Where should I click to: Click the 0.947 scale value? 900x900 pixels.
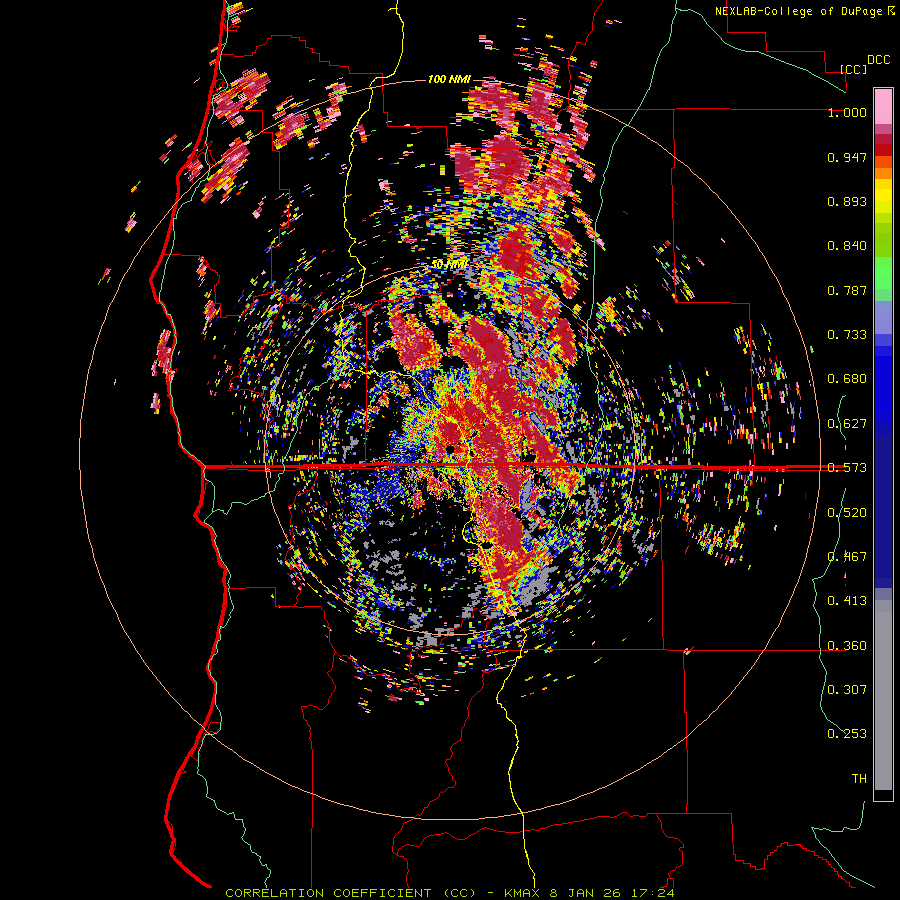point(847,157)
